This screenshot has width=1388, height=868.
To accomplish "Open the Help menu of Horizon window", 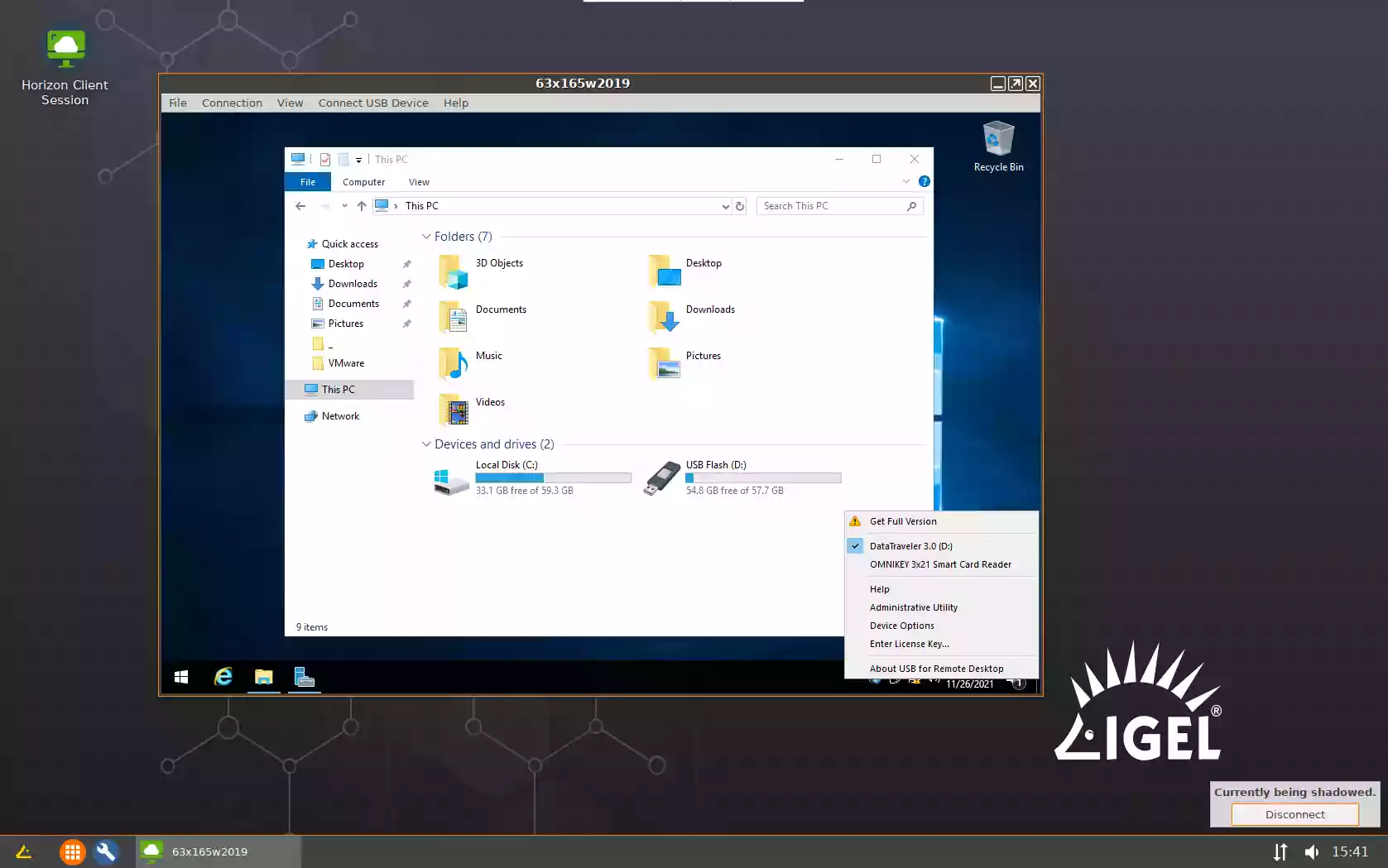I will (456, 103).
